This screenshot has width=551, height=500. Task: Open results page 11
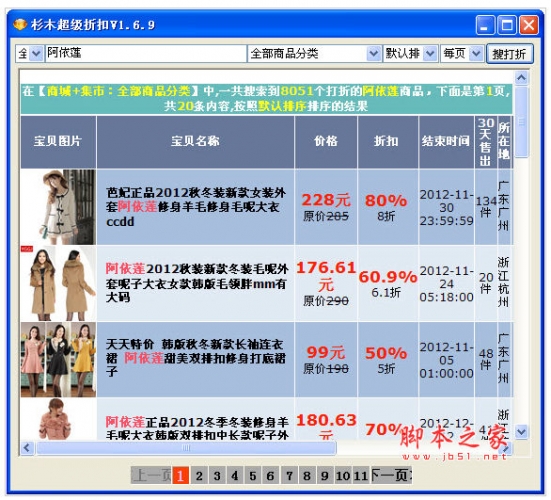tap(361, 476)
